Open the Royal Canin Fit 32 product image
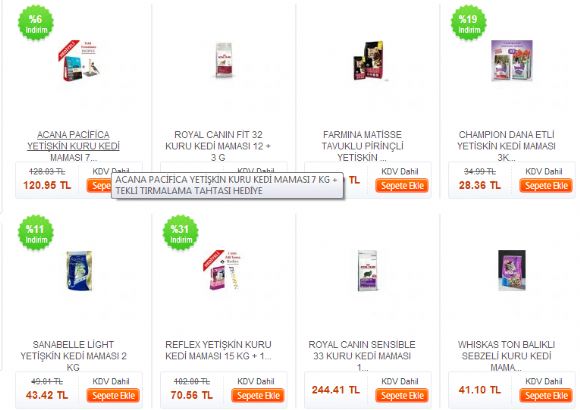Screen dimensions: 580x410 224,60
